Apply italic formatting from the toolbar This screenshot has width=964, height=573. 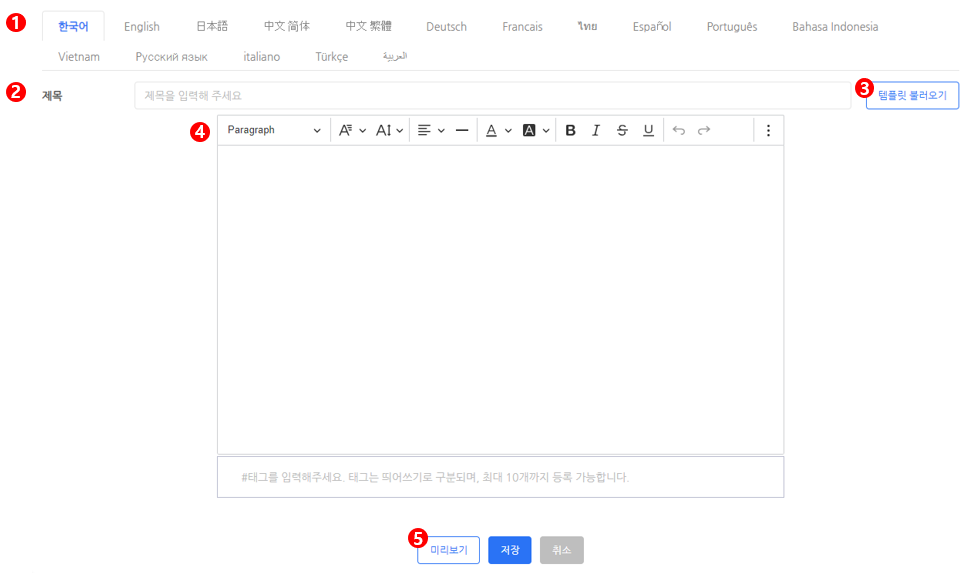[x=596, y=130]
